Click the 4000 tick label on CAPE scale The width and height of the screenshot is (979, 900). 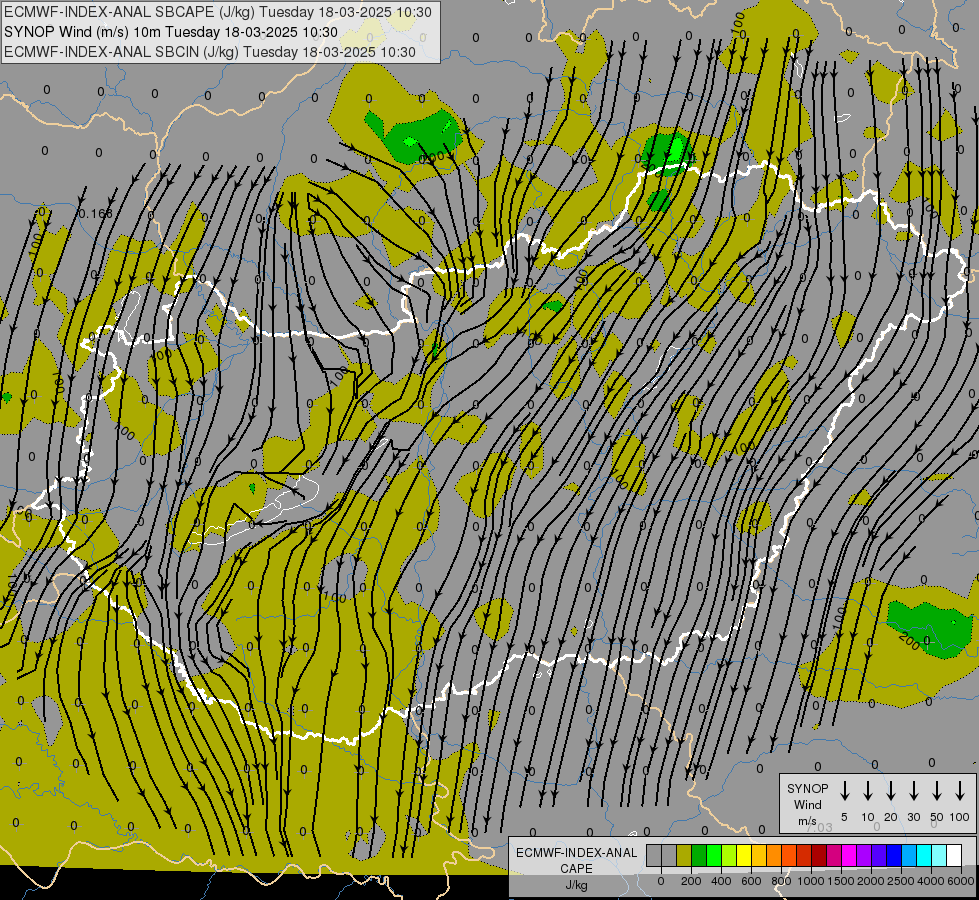(x=931, y=881)
